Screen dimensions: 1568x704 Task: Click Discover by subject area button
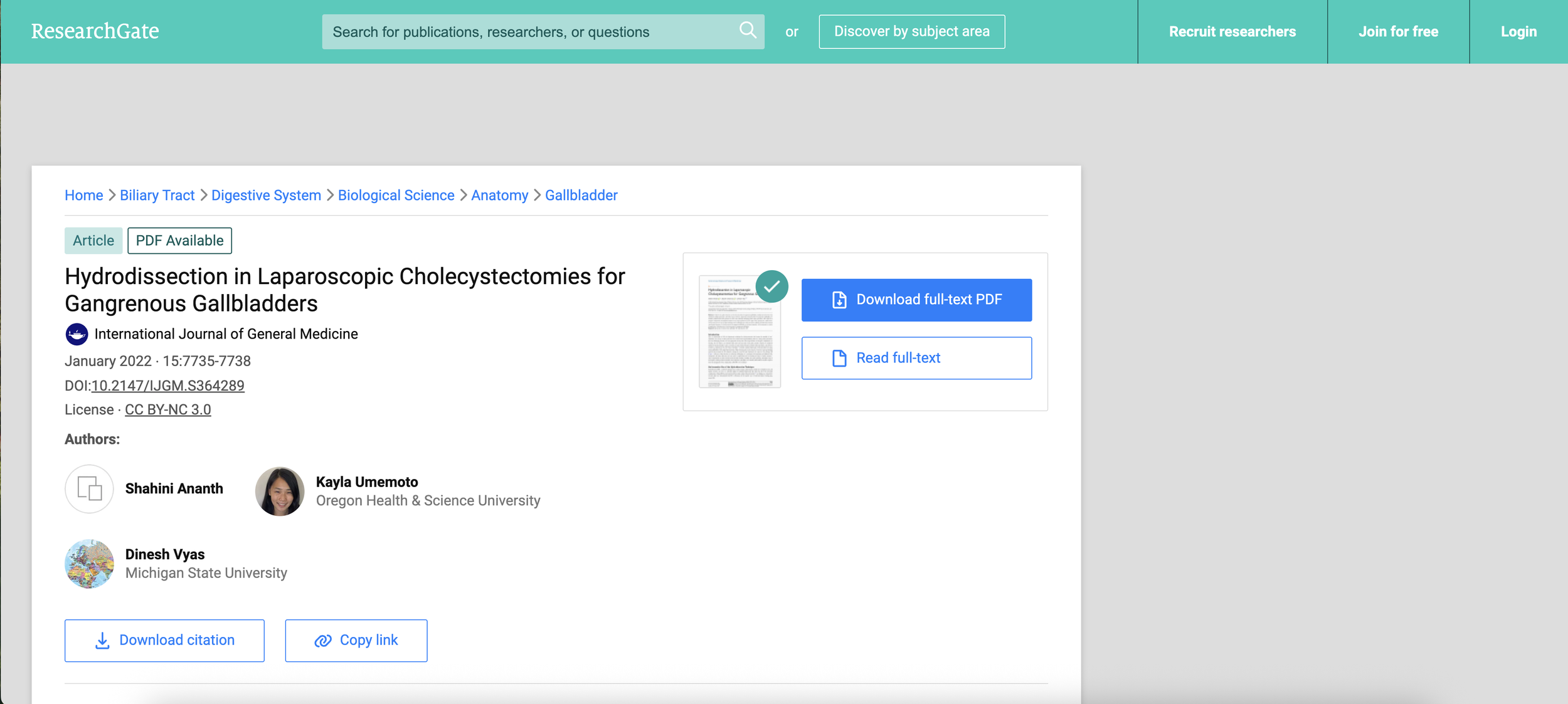coord(911,32)
